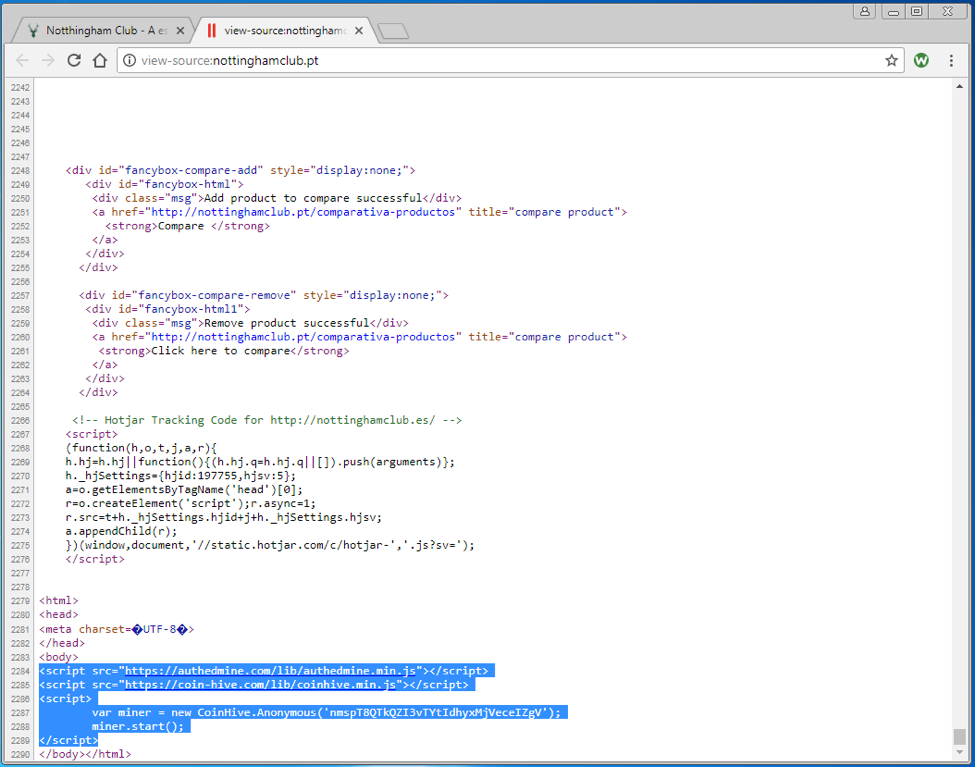Open a new tab
975x767 pixels.
pos(393,31)
